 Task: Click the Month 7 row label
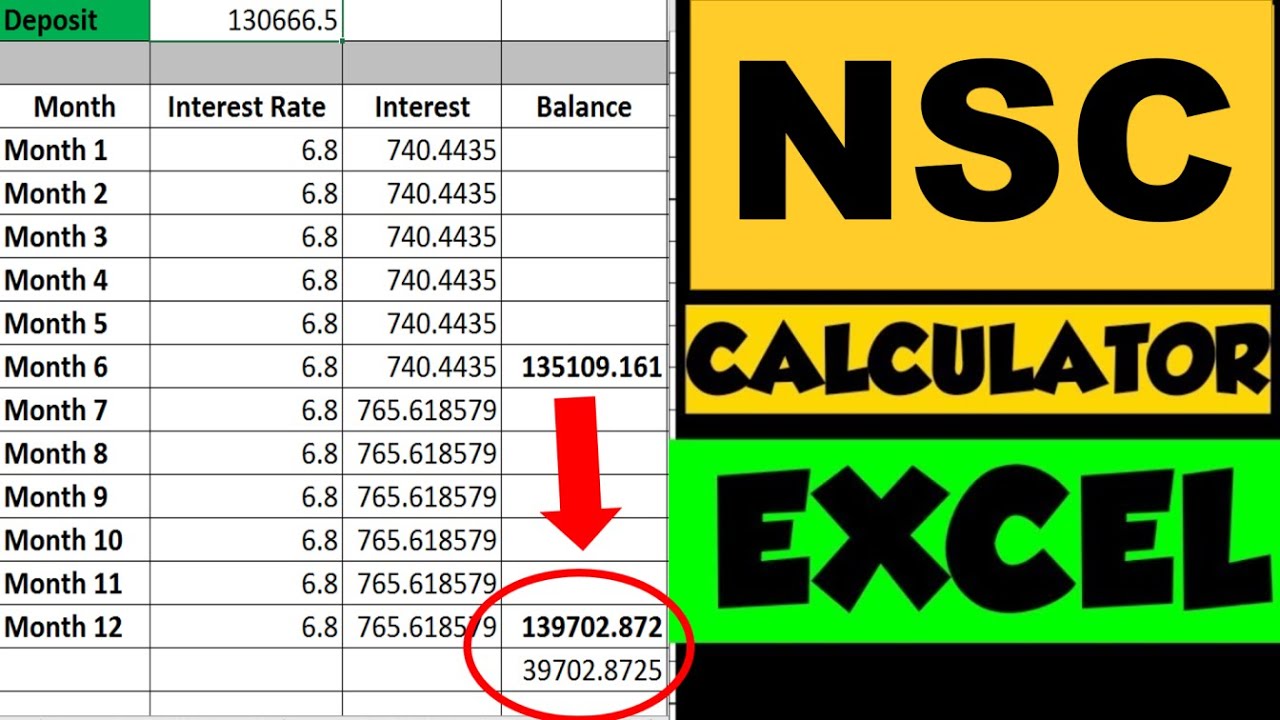[x=75, y=410]
